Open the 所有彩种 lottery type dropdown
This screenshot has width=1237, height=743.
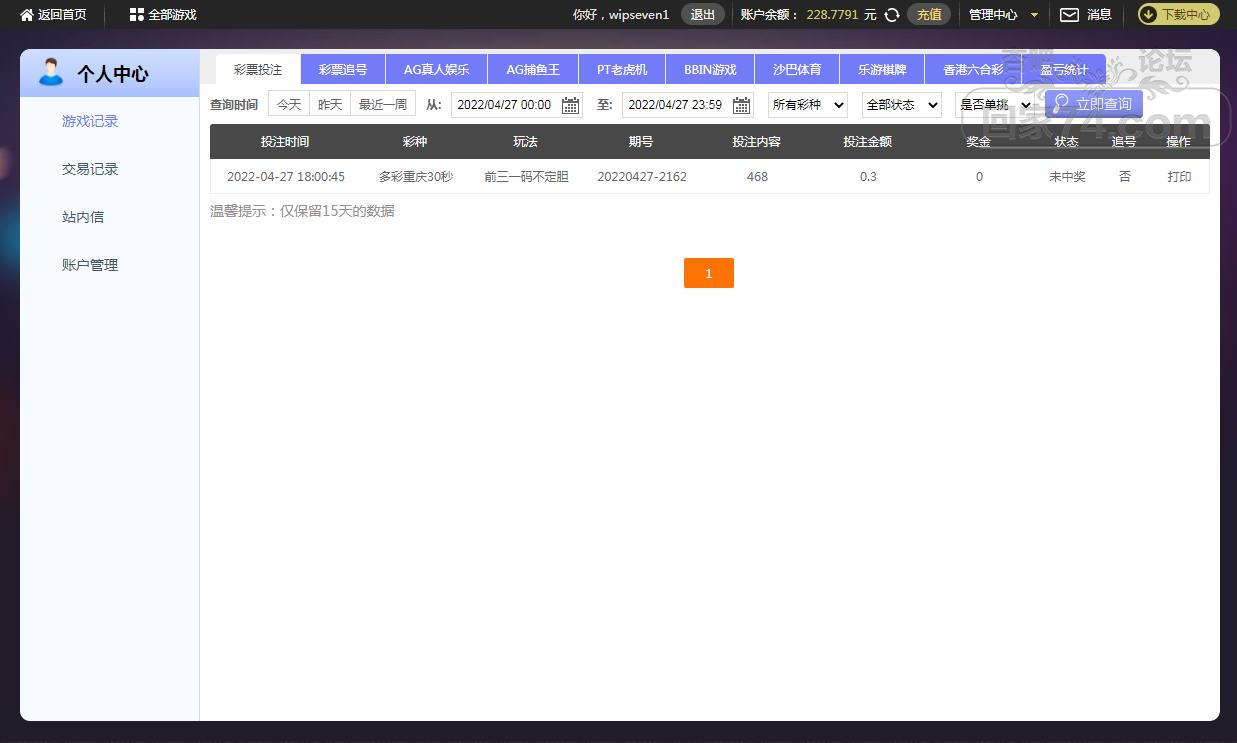point(808,105)
